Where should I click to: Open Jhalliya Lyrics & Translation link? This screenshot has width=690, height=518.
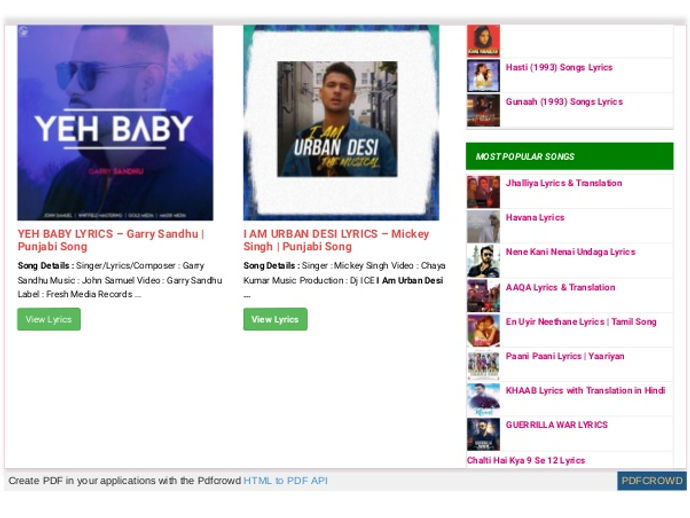point(564,183)
